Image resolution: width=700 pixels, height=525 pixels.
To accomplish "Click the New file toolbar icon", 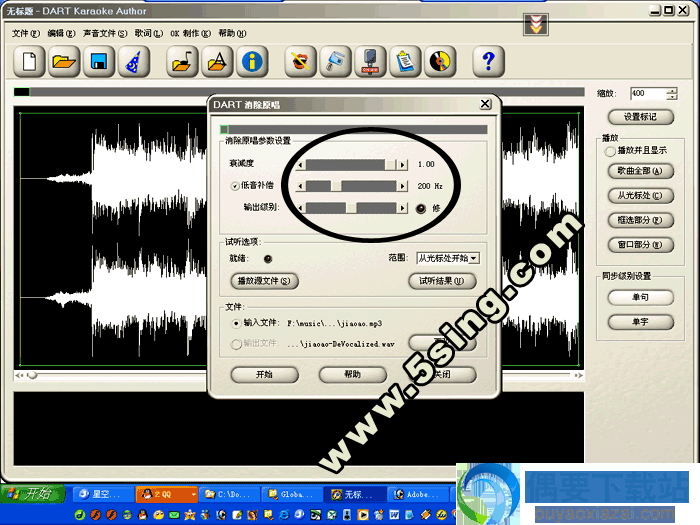I will pos(29,61).
